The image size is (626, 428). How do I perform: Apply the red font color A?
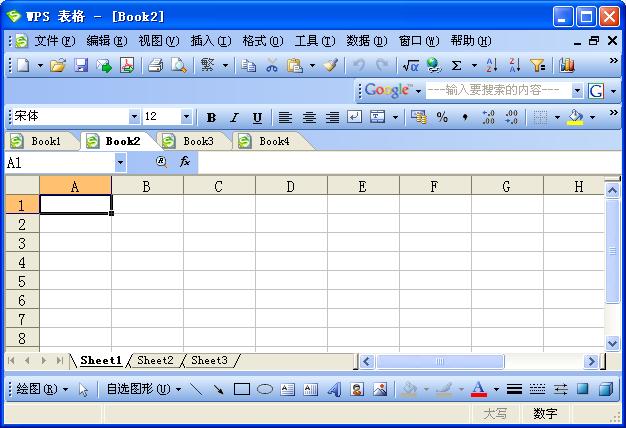click(479, 389)
